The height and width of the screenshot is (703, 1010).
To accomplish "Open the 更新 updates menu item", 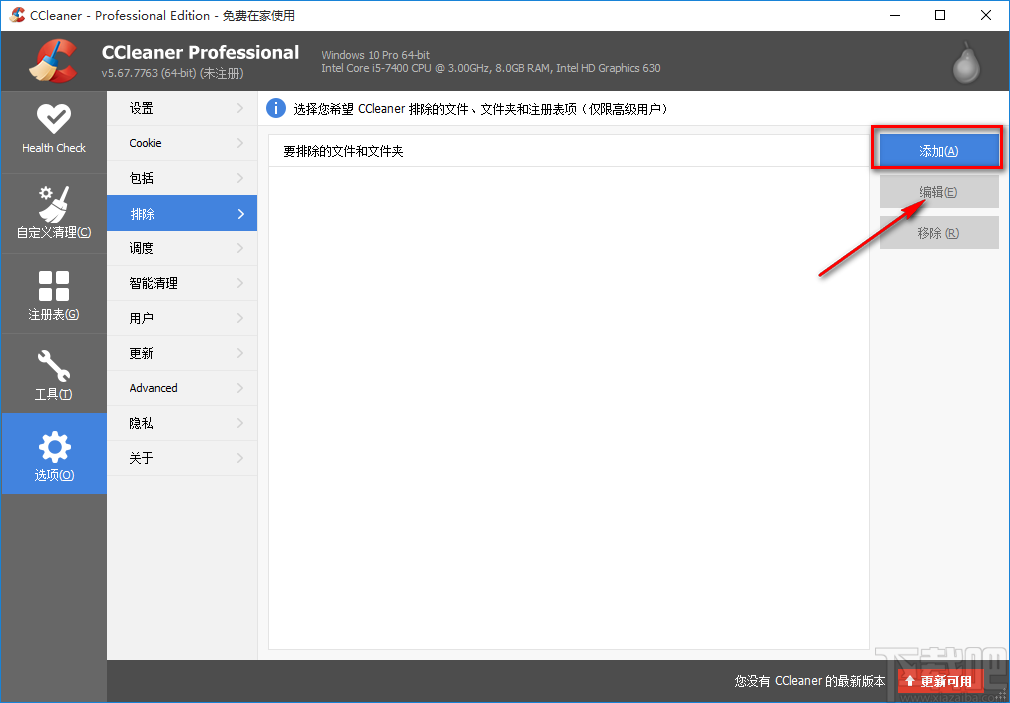I will pyautogui.click(x=182, y=353).
